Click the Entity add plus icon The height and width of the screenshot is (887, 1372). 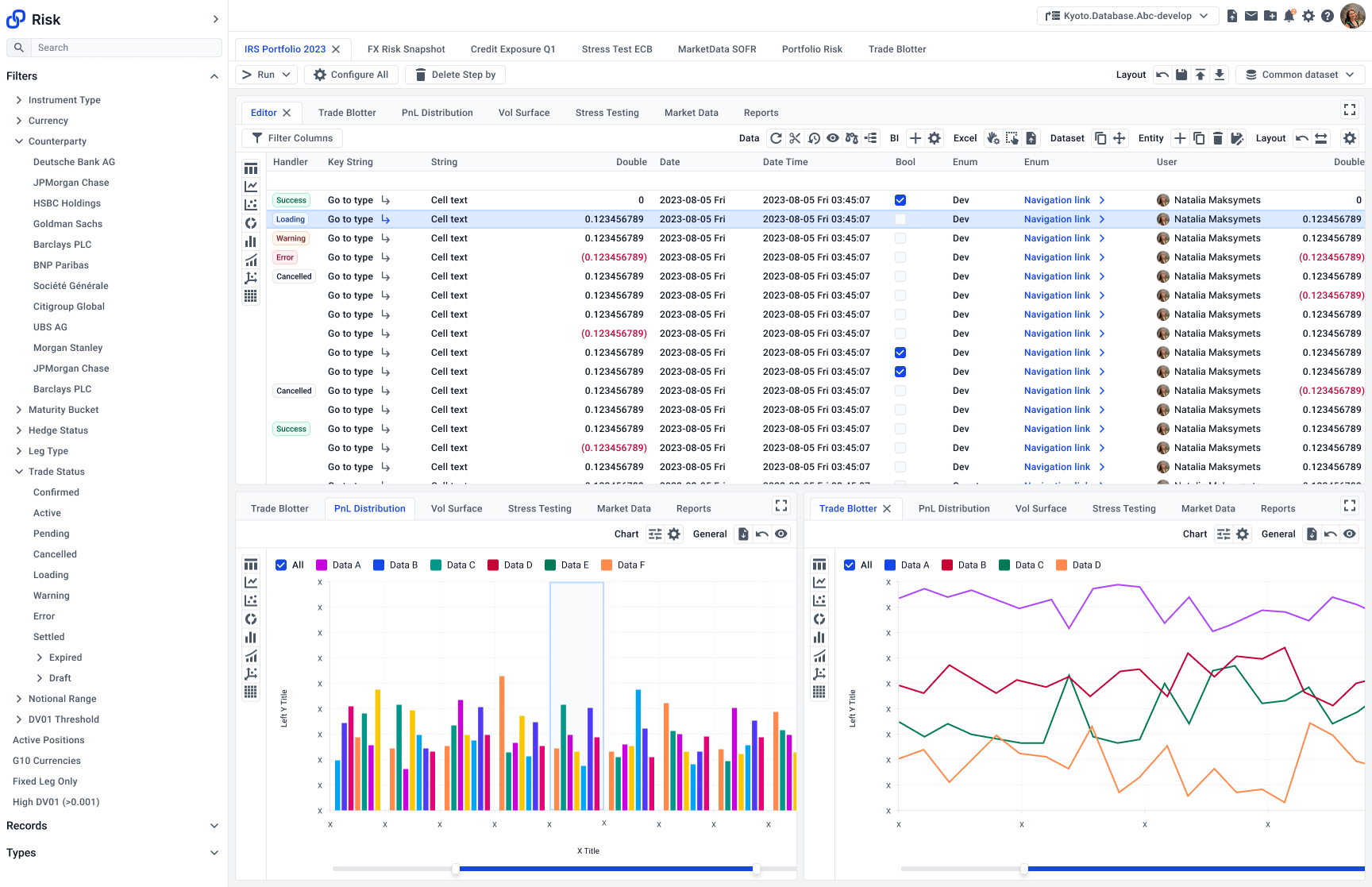point(1180,138)
